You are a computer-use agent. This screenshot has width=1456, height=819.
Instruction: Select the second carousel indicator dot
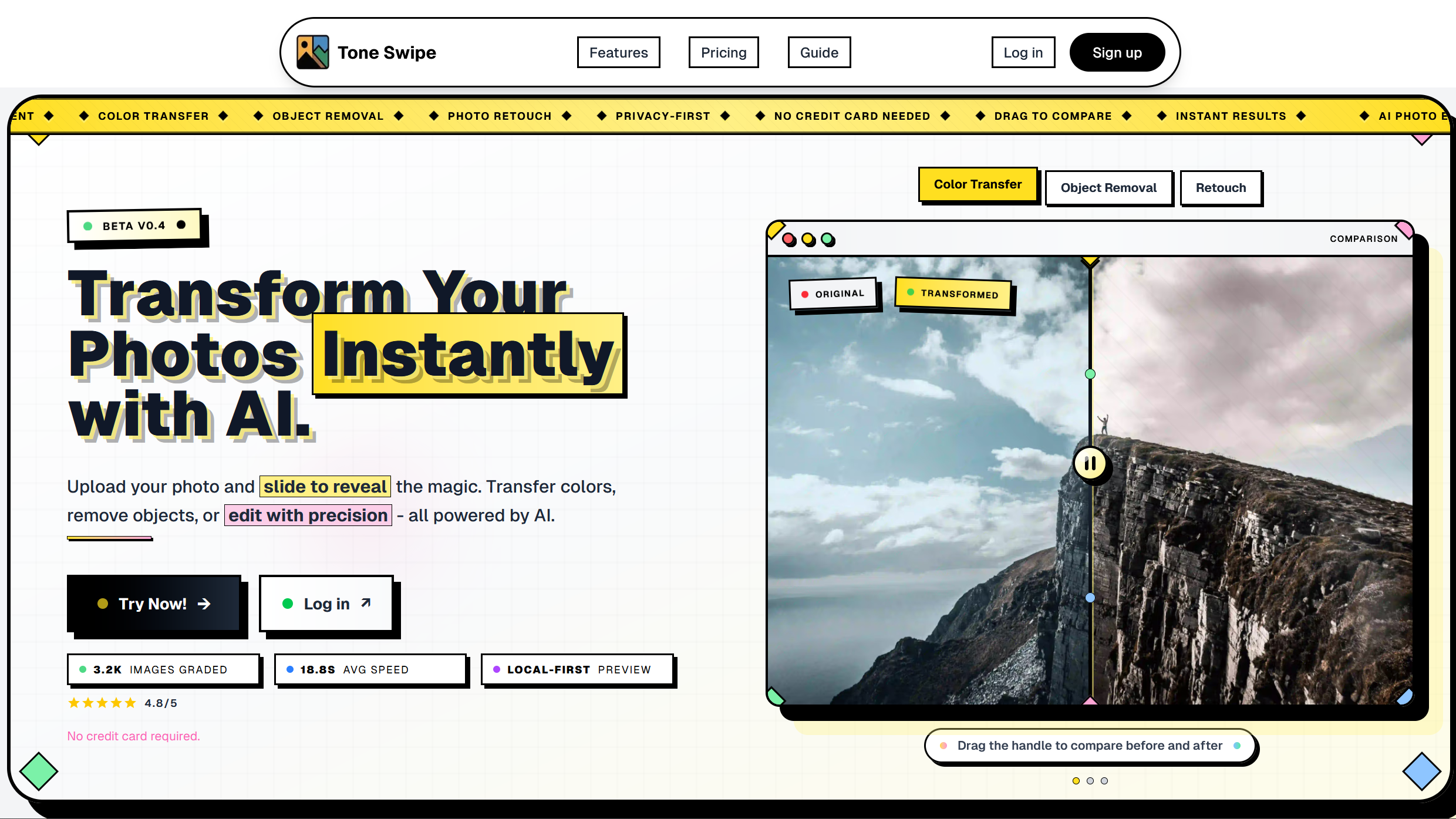(1090, 781)
